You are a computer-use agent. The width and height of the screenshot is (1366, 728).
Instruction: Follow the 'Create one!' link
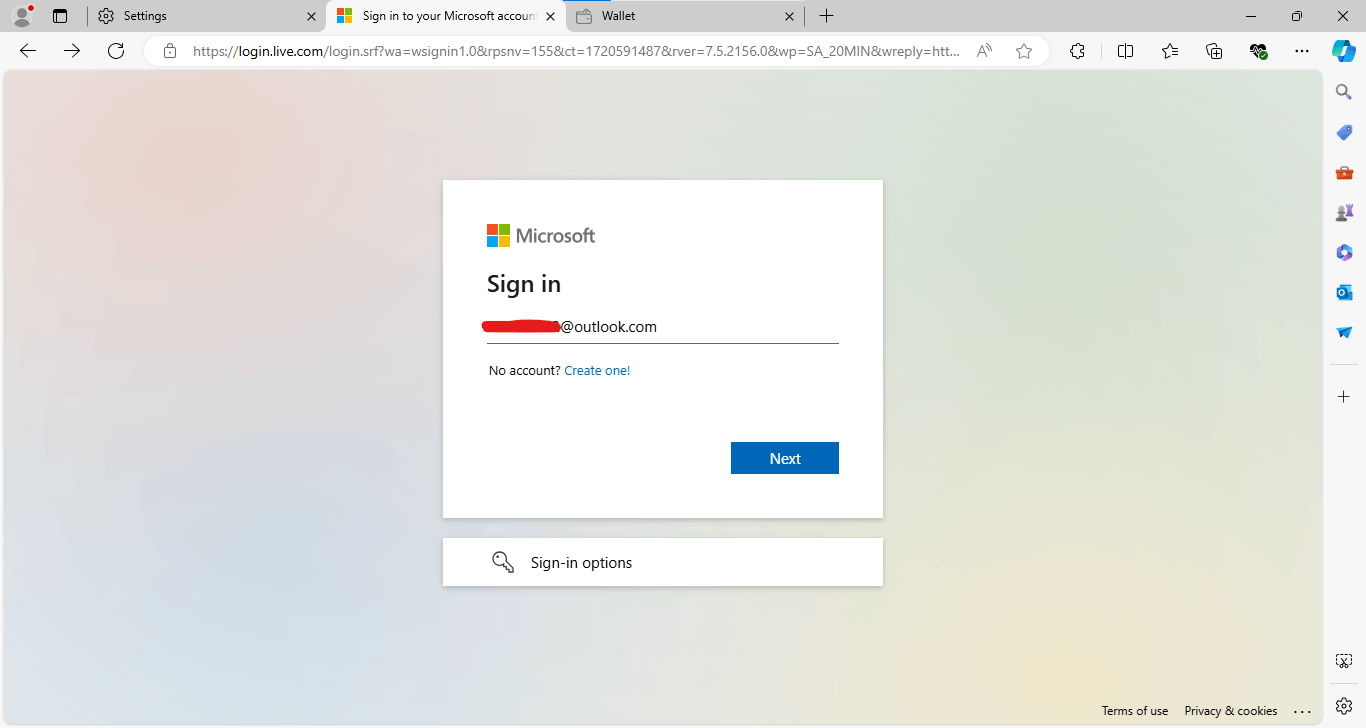[597, 370]
